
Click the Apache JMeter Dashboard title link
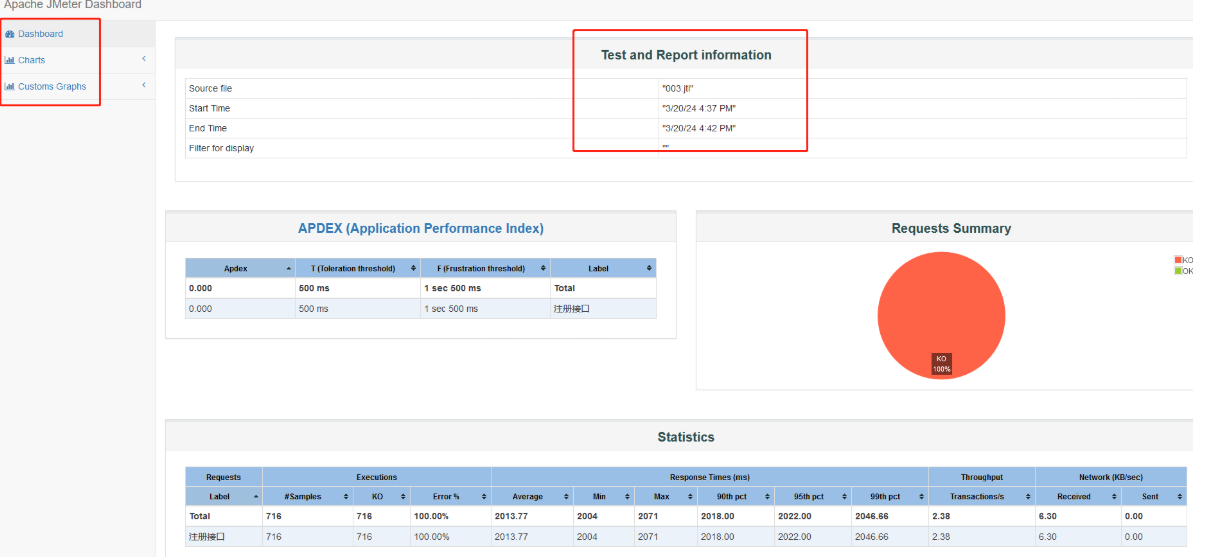pos(72,5)
